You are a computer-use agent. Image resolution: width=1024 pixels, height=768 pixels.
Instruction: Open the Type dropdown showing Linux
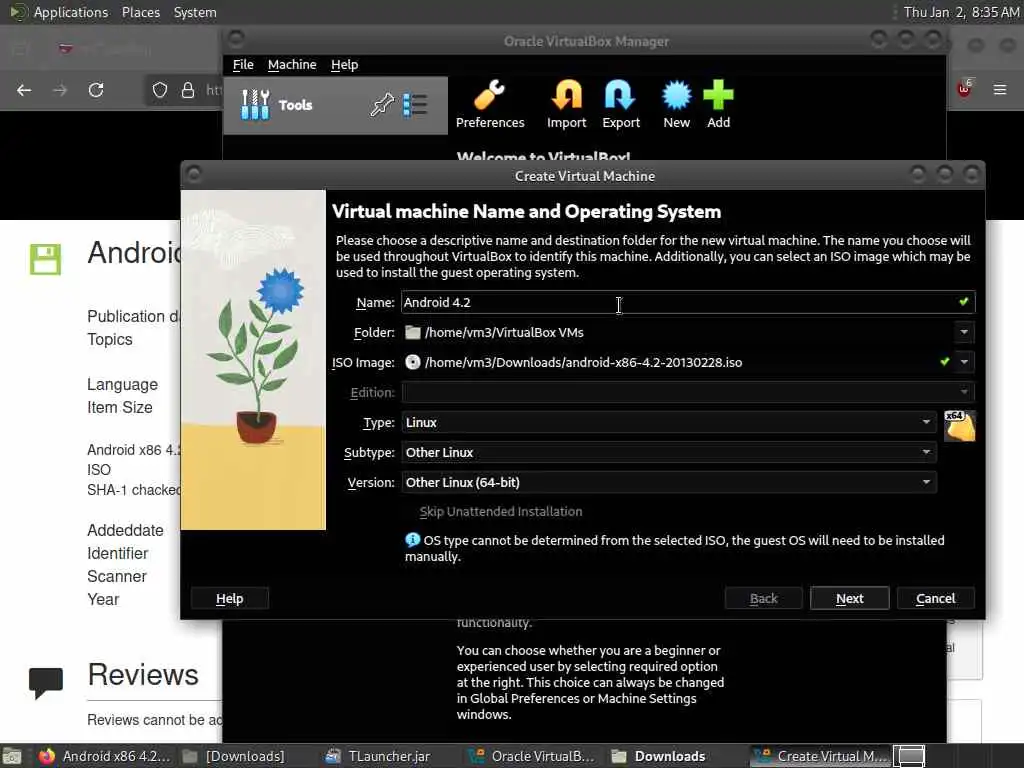(669, 422)
